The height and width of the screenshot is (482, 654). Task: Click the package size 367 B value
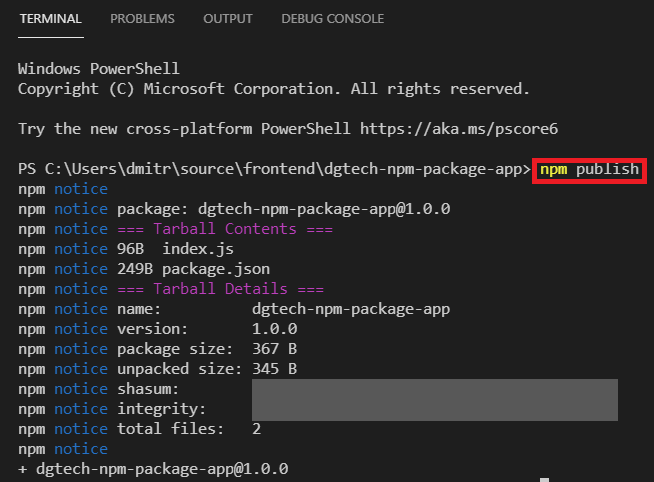(274, 349)
